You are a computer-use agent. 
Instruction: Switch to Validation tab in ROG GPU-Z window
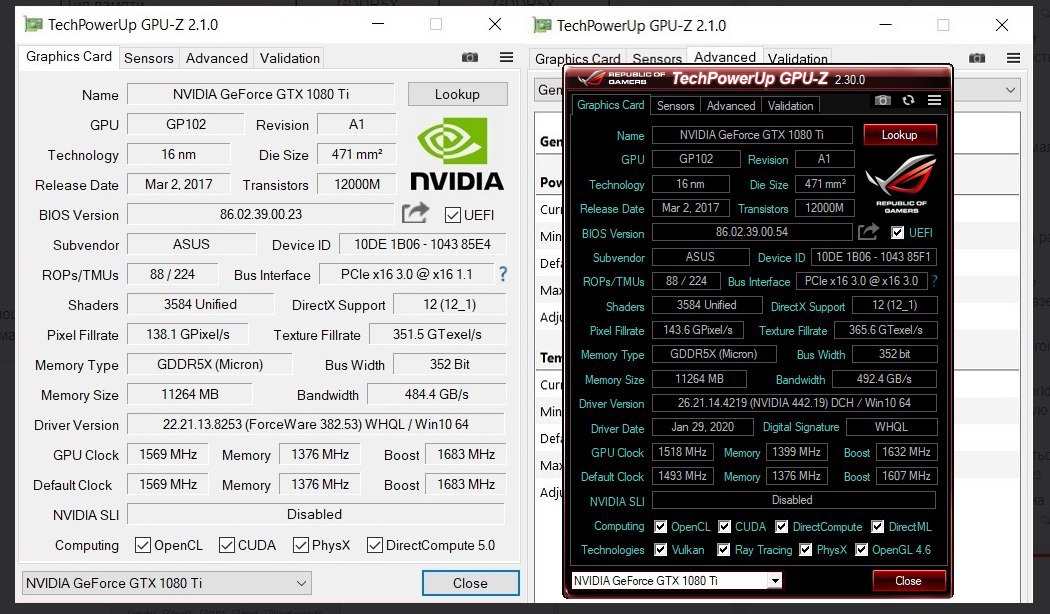tap(790, 106)
